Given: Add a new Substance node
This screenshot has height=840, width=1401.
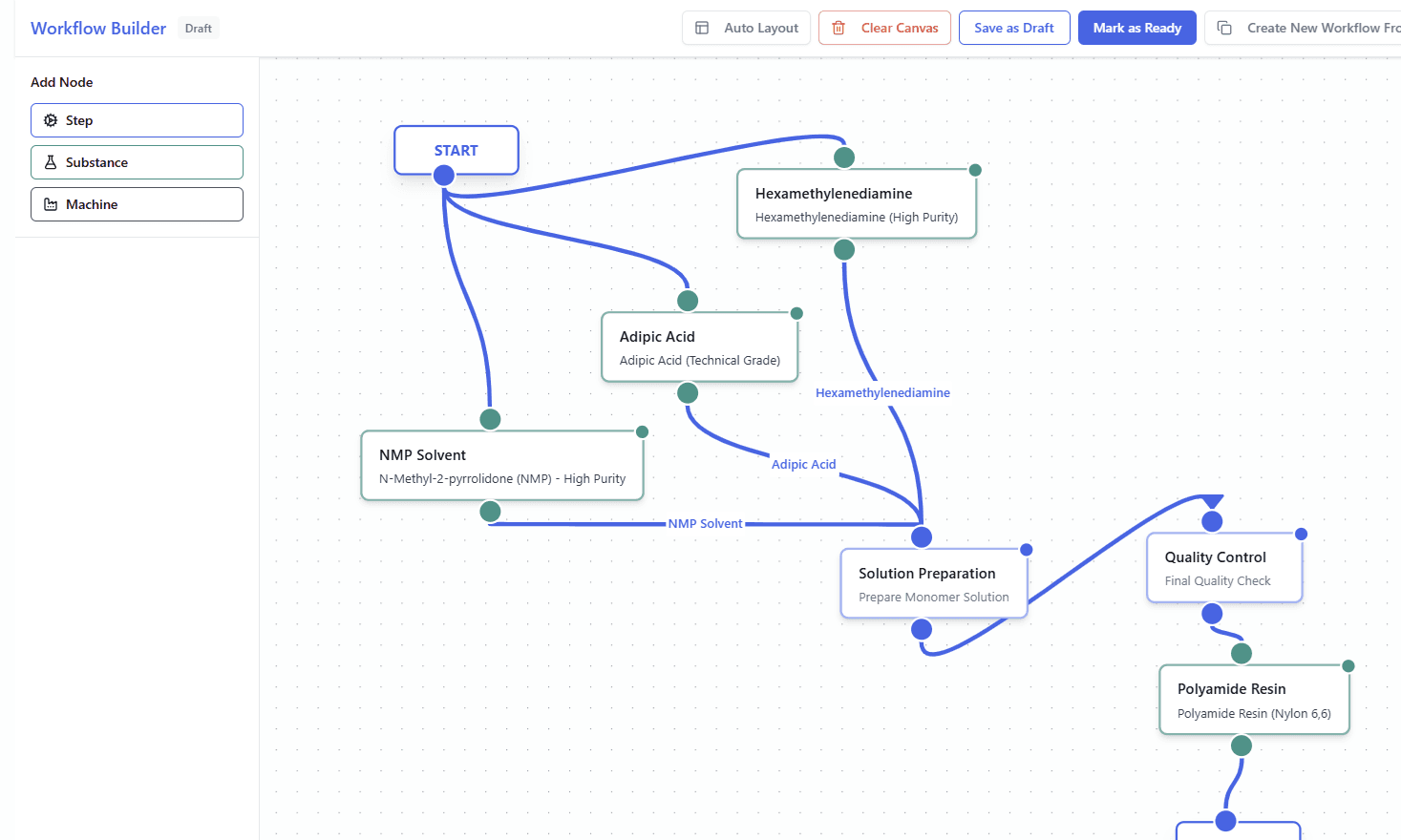Looking at the screenshot, I should click(137, 162).
